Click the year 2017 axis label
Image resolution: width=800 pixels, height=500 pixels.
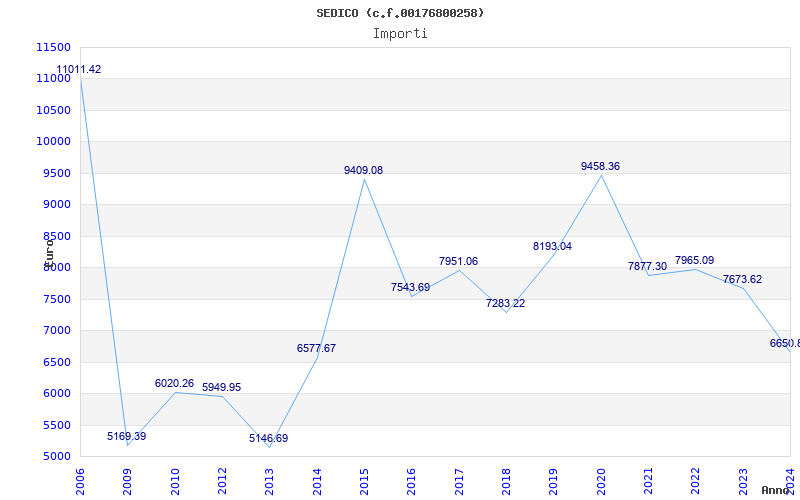[x=459, y=481]
